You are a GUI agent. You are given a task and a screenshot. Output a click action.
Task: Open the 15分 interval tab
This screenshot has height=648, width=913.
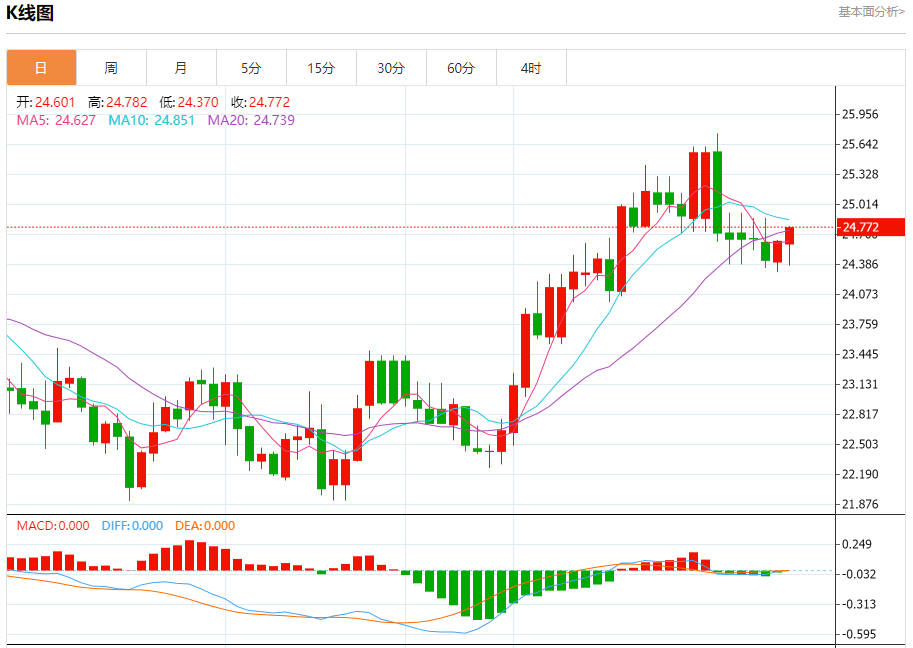pyautogui.click(x=321, y=68)
